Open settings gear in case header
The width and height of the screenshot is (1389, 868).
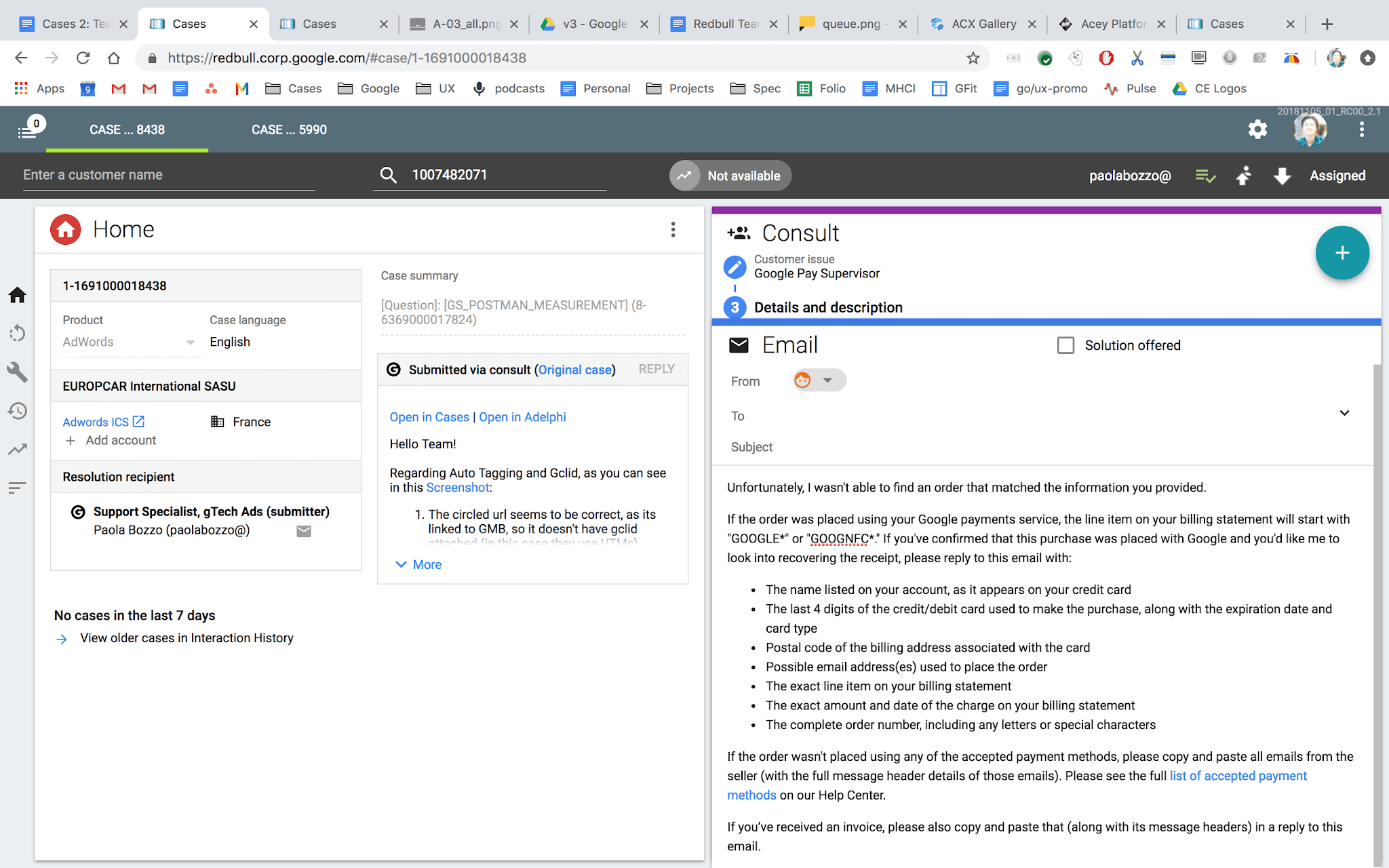click(1257, 130)
